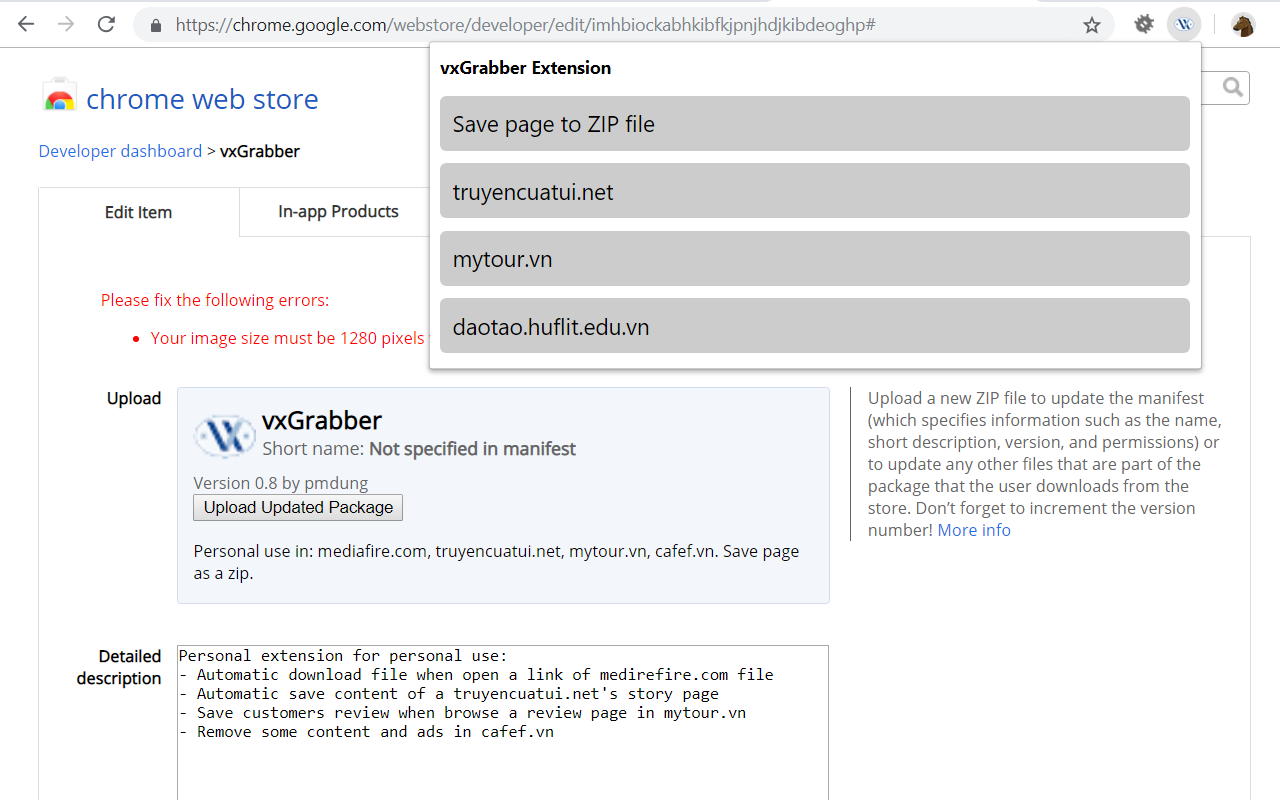Open the Developer dashboard link

pyautogui.click(x=120, y=151)
